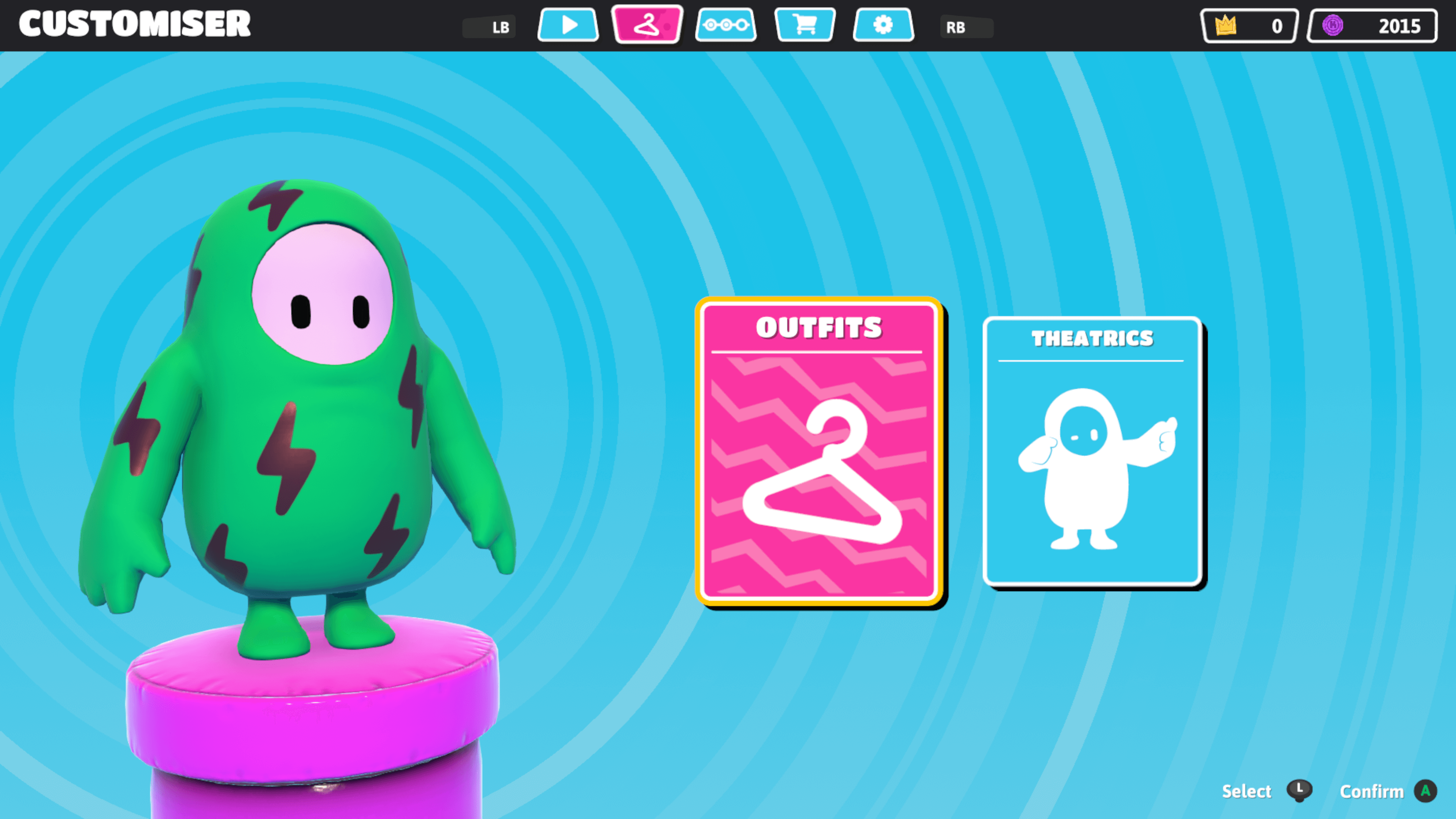Open the season pass progress tab
Image resolution: width=1456 pixels, height=819 pixels.
click(726, 25)
